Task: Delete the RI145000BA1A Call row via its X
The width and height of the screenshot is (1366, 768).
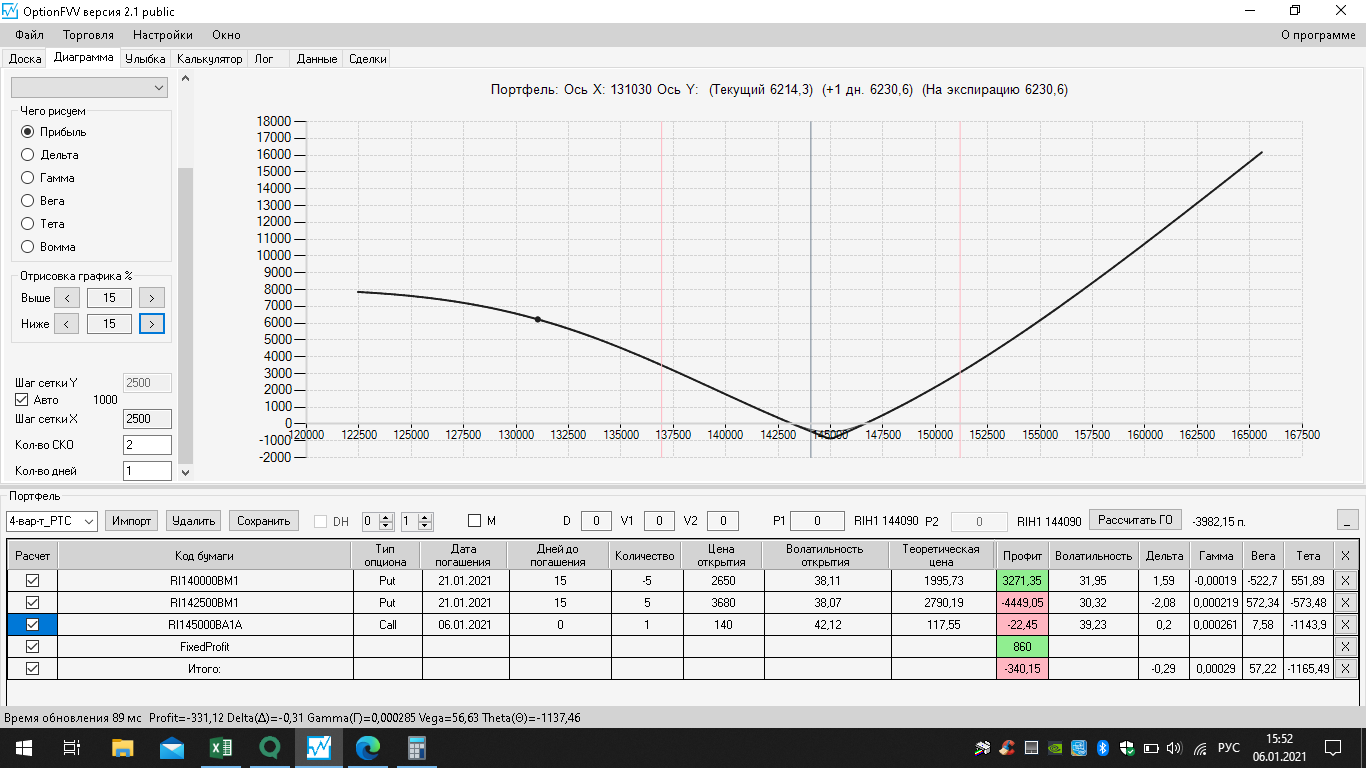Action: coord(1345,624)
